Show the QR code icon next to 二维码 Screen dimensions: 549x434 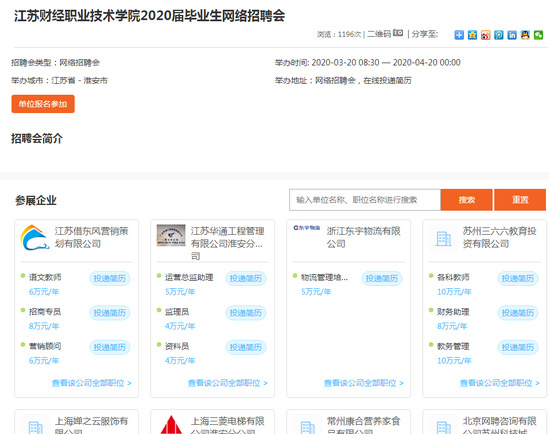tap(398, 33)
